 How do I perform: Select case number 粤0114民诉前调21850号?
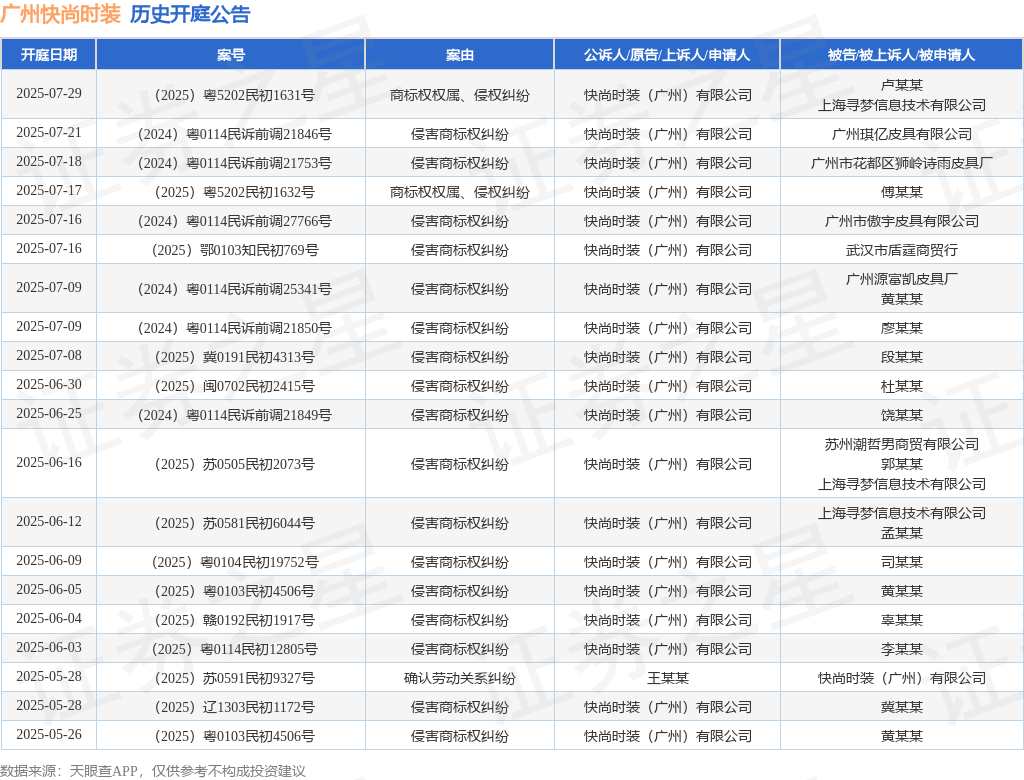234,329
